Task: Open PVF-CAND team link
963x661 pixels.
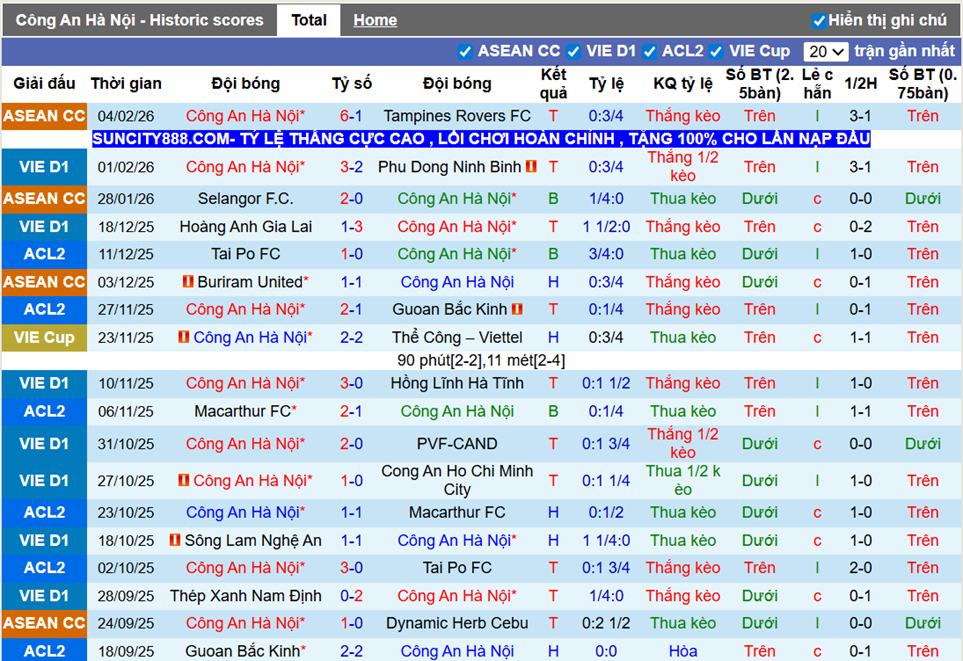Action: pyautogui.click(x=457, y=444)
